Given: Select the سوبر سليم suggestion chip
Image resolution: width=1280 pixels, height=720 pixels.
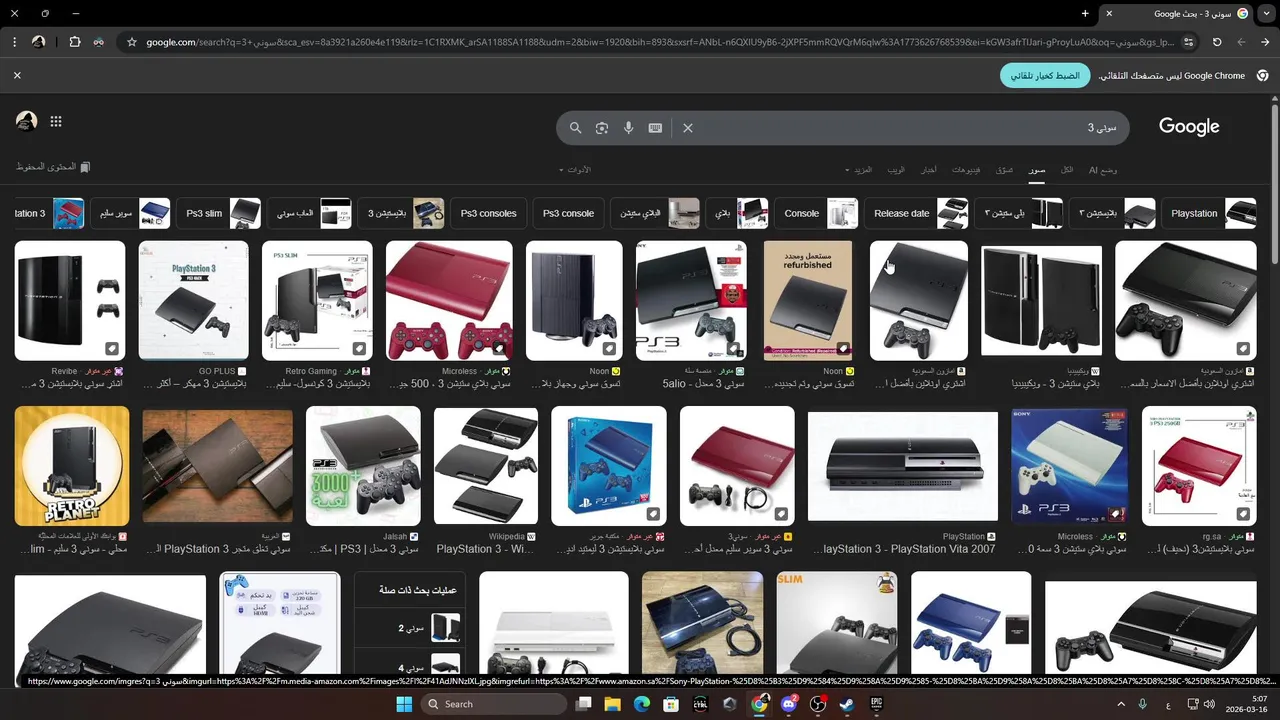Looking at the screenshot, I should (x=131, y=213).
